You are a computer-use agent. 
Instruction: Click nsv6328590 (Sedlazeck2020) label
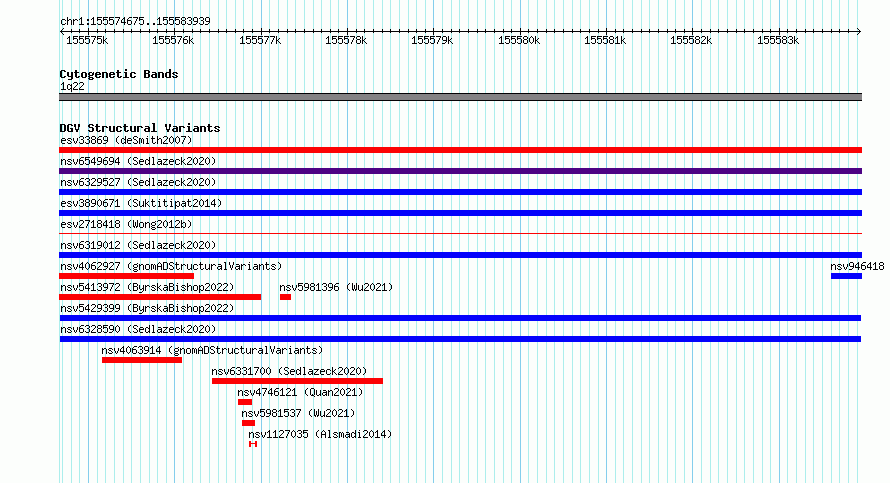138,329
